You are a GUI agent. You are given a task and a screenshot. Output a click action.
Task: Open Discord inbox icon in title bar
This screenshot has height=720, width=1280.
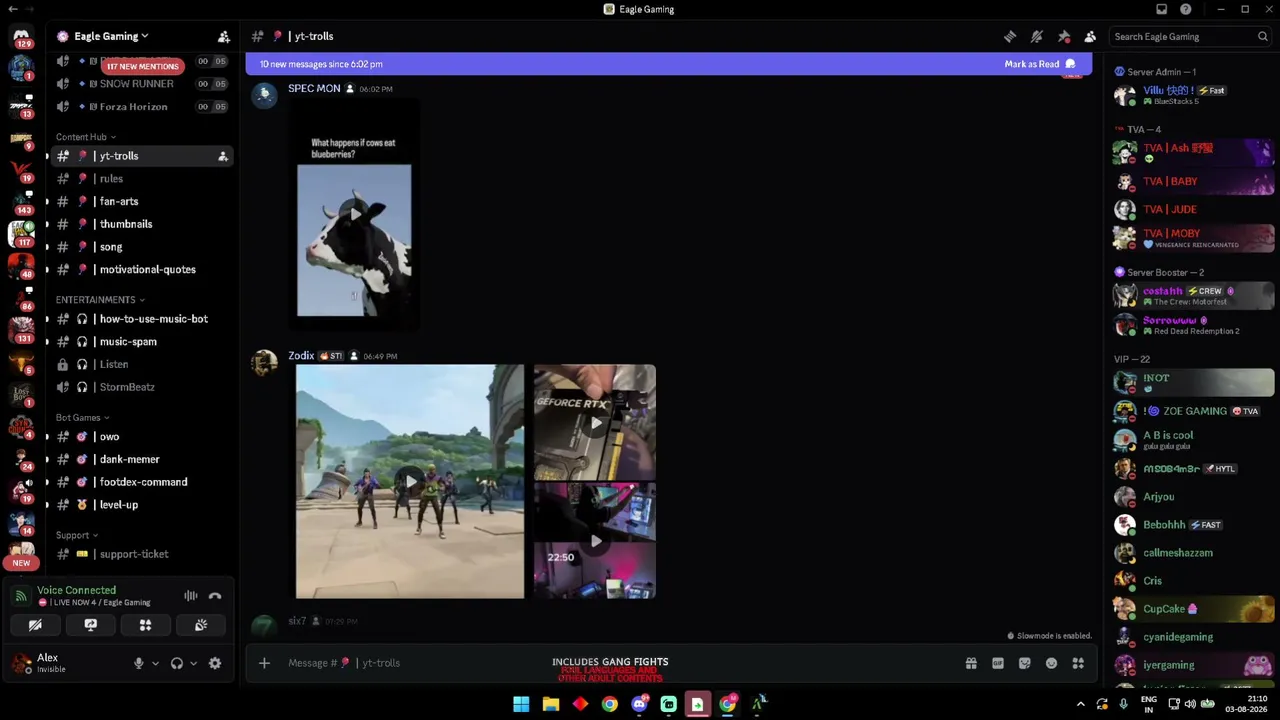[x=1161, y=9]
